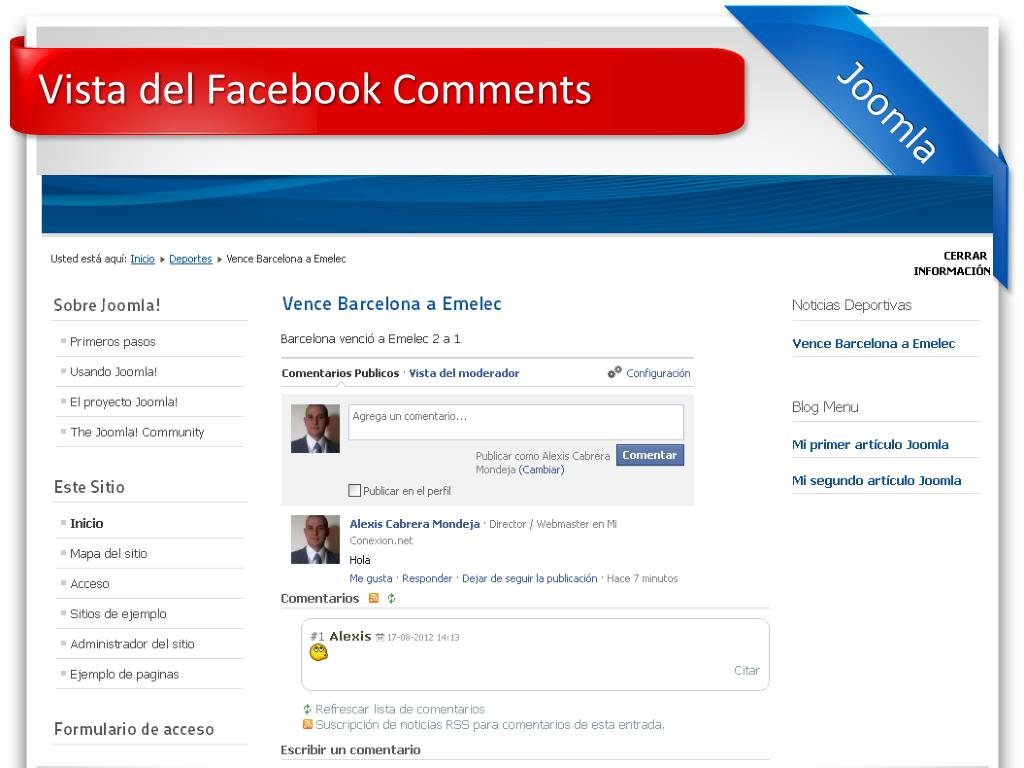1024x768 pixels.
Task: Open The Joomla! Community menu item
Action: 137,432
